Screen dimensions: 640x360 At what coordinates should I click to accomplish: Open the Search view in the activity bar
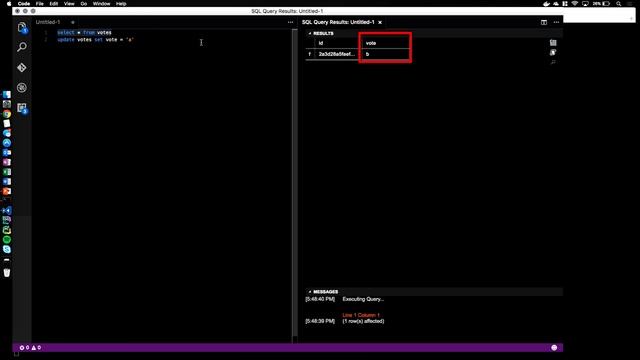(22, 47)
